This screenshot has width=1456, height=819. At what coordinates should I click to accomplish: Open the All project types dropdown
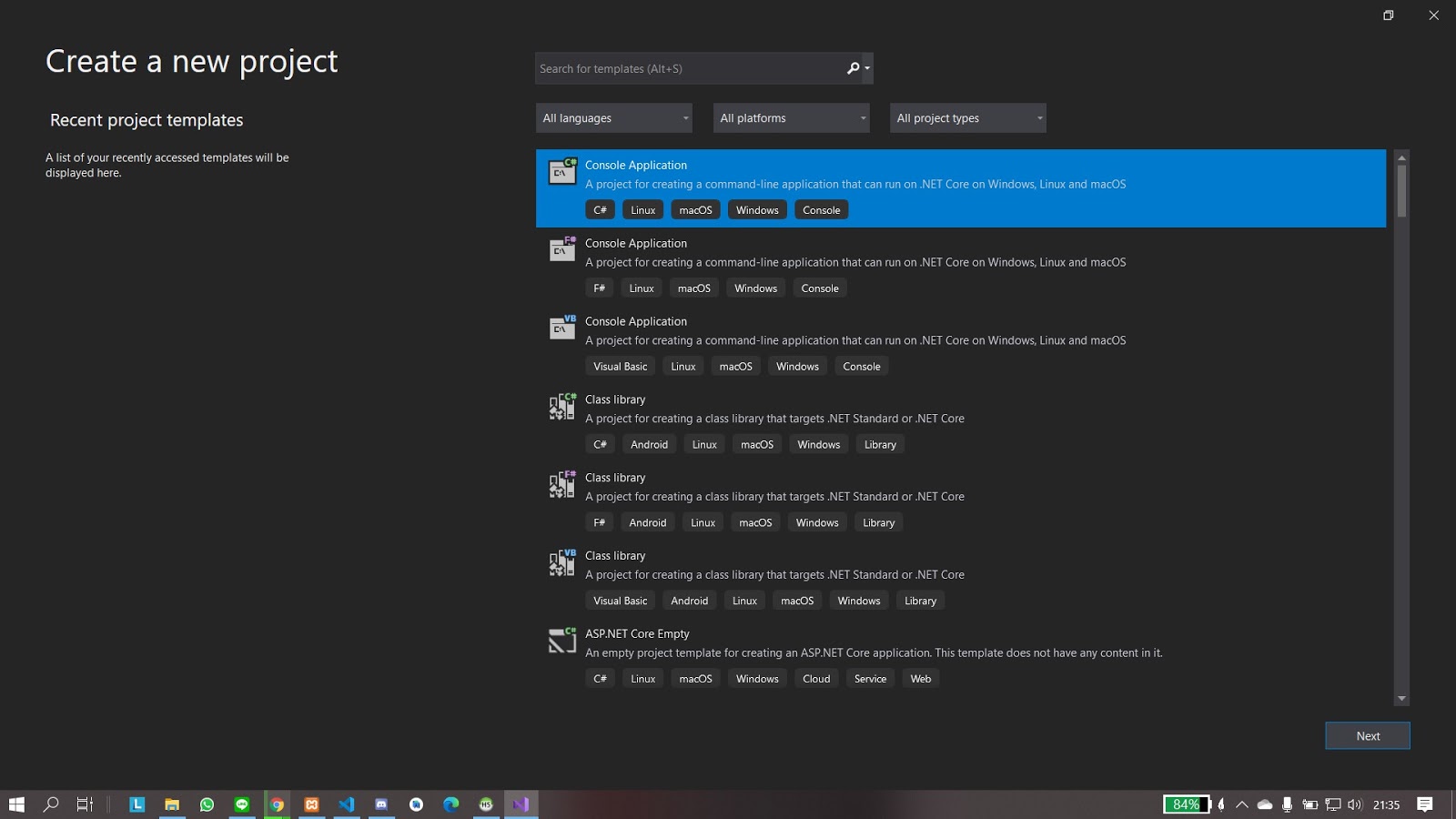pos(968,118)
